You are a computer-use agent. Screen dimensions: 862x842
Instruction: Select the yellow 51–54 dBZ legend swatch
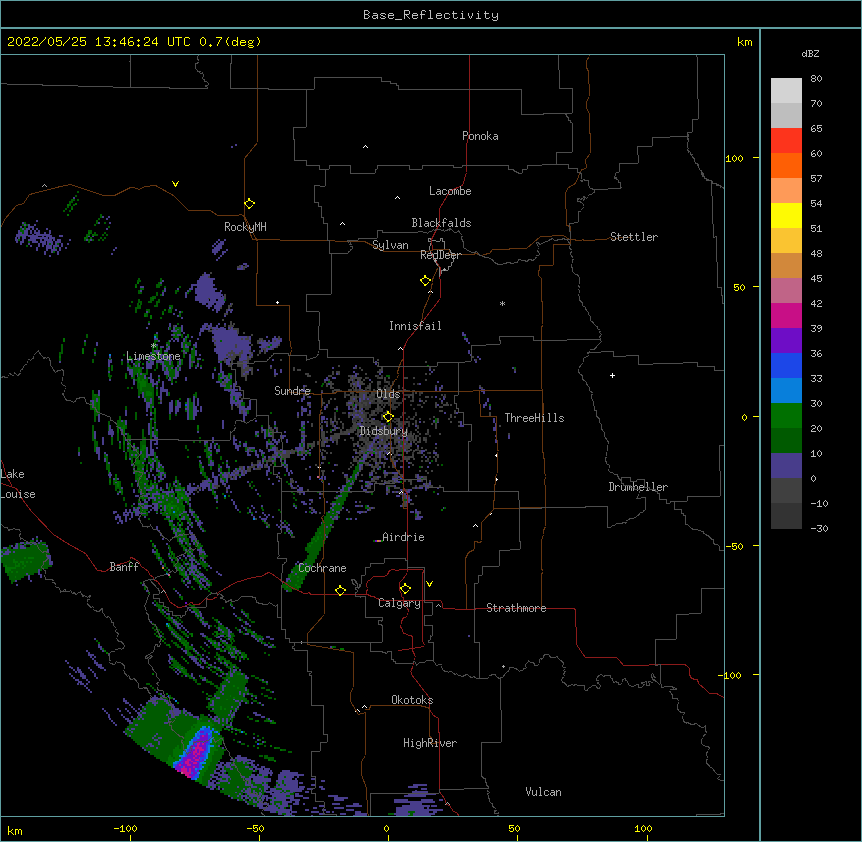pos(786,215)
